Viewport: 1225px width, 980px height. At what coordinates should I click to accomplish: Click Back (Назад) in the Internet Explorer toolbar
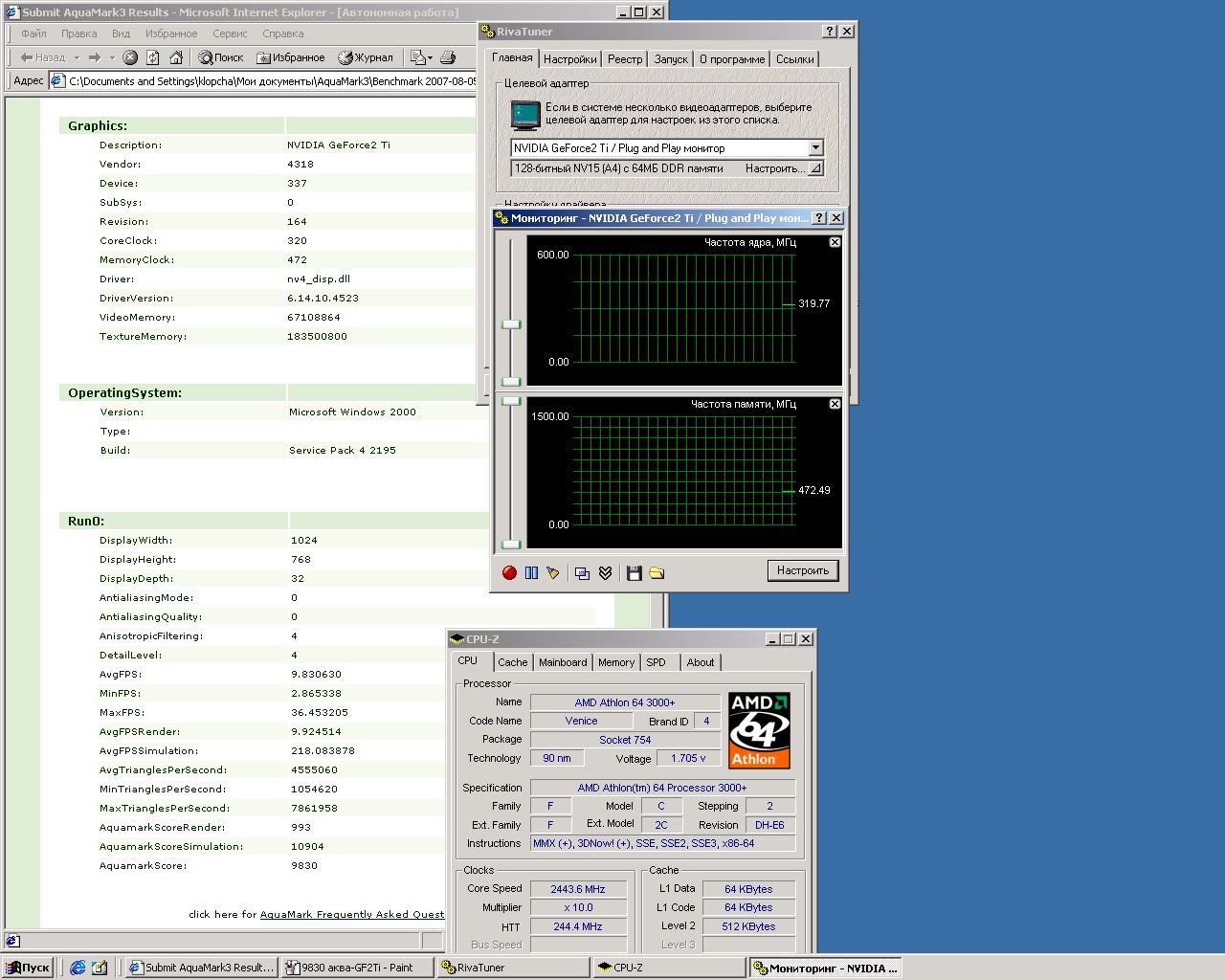tap(43, 57)
